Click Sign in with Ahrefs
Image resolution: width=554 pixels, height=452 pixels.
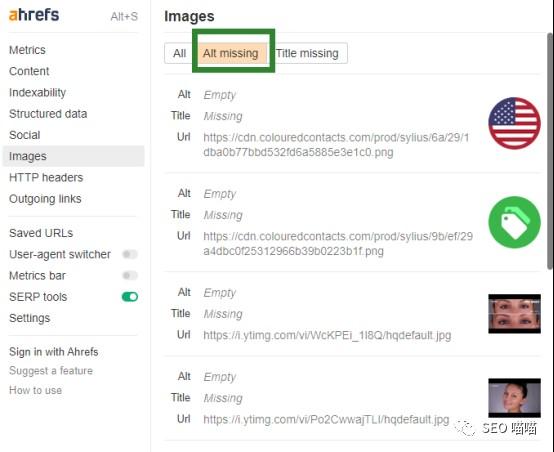click(x=54, y=352)
